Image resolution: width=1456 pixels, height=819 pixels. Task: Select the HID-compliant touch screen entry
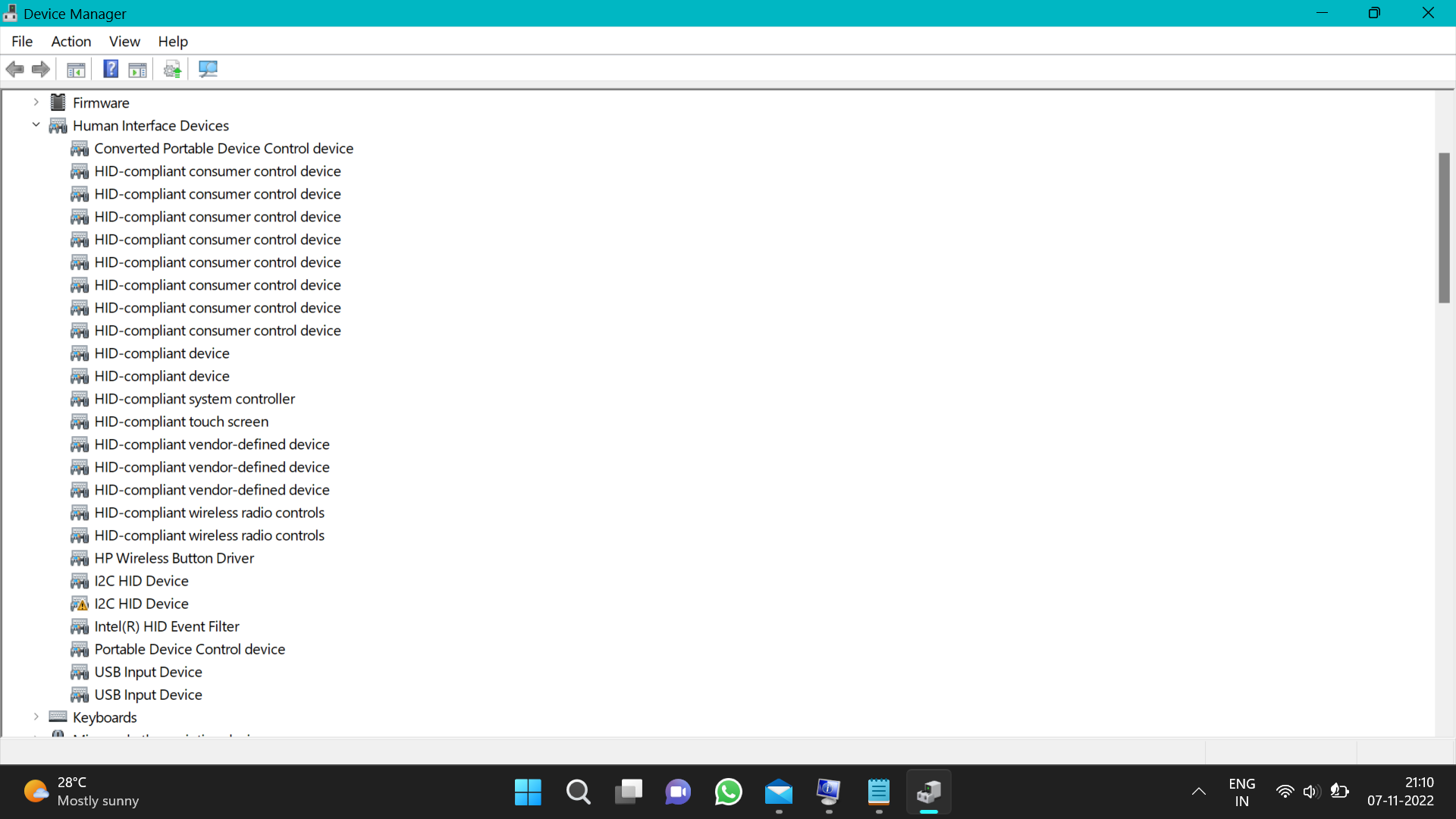point(181,422)
